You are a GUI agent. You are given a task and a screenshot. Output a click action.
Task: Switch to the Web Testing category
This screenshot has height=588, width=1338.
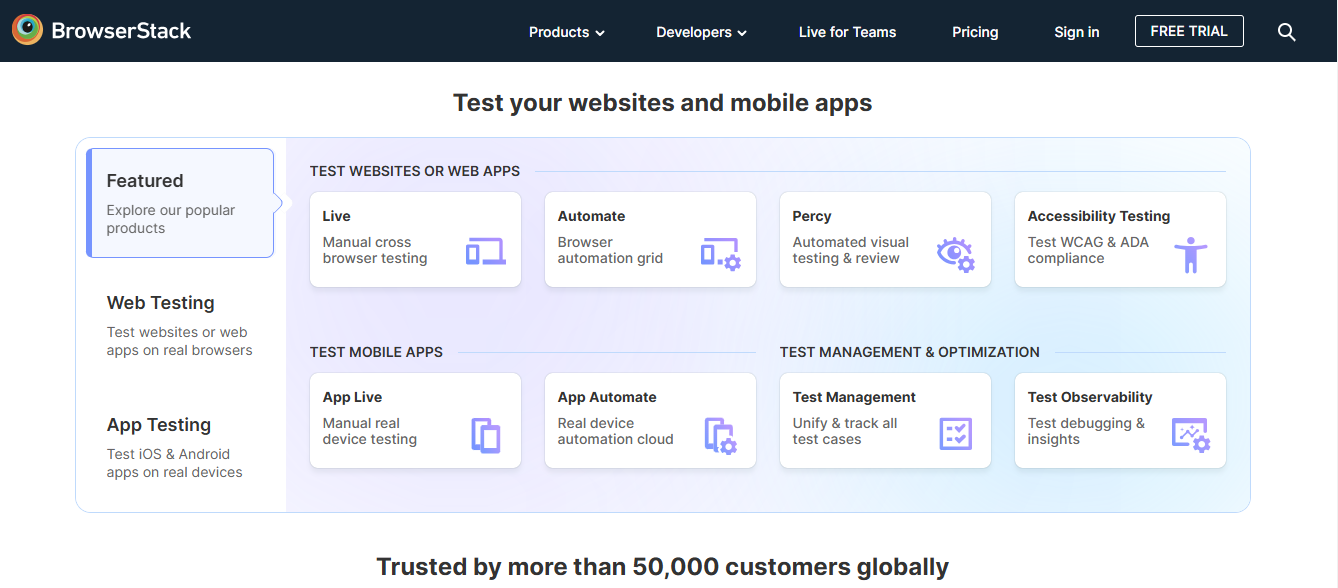(179, 323)
